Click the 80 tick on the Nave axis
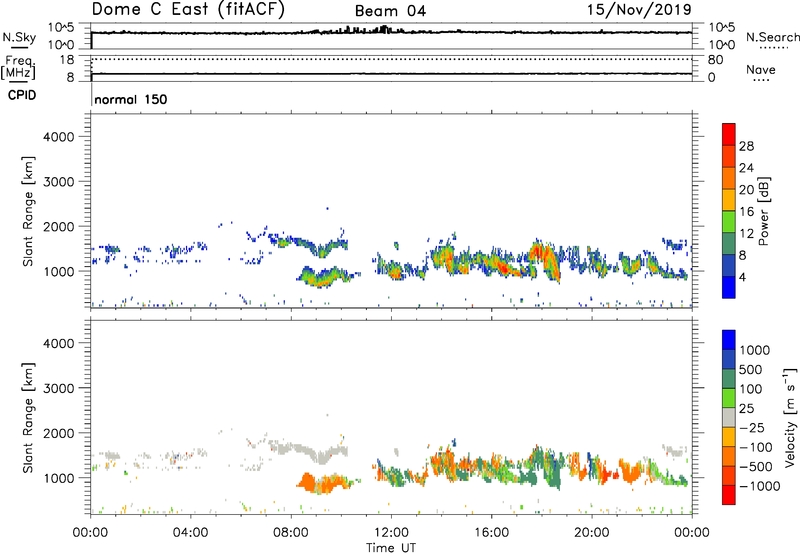The image size is (800, 554). point(716,60)
